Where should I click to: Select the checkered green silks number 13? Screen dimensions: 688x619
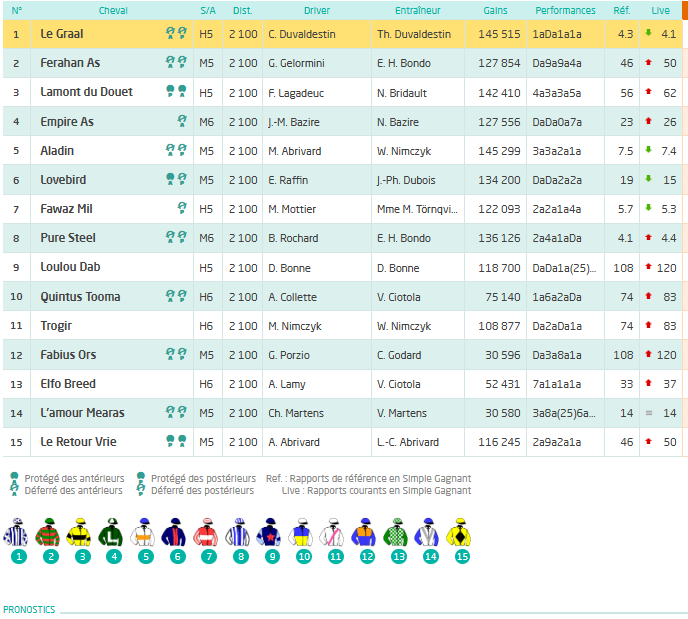click(395, 533)
